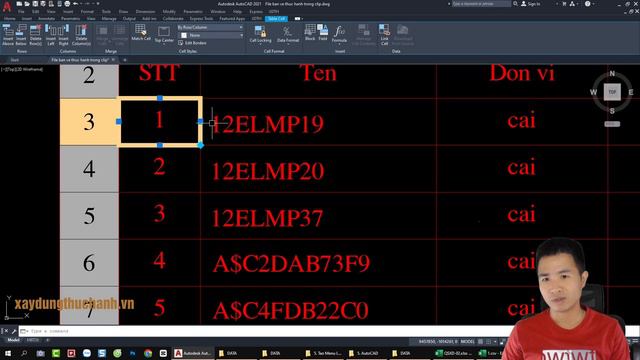Open the Format menu in menu bar
The image size is (640, 360).
coord(87,11)
